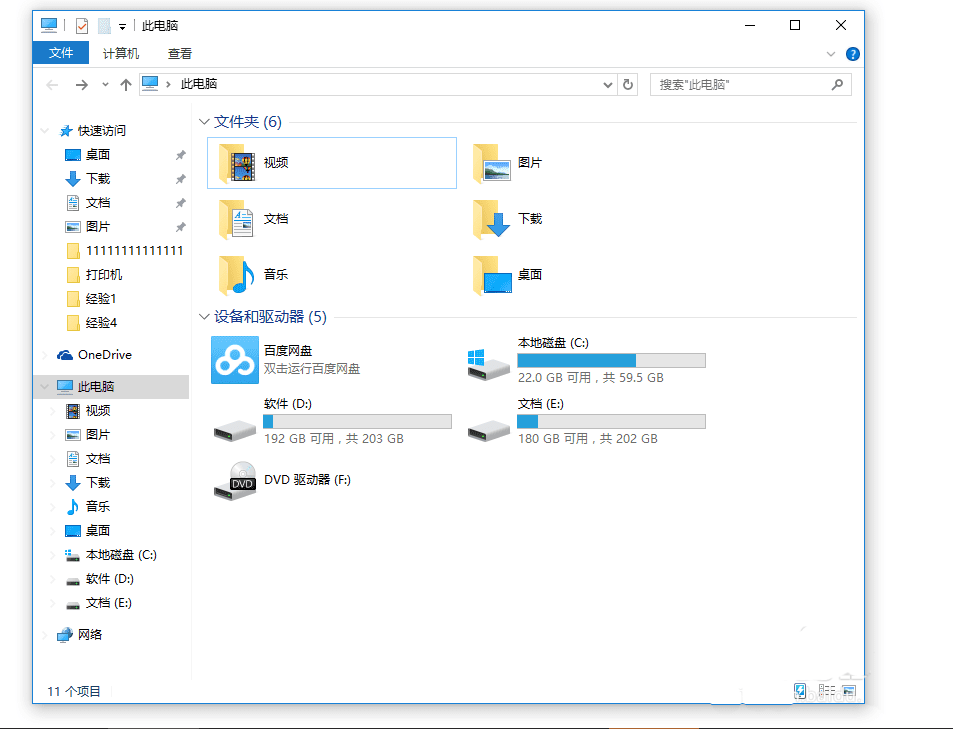Click the computer icon in title bar
Screen dimensions: 953x729
pyautogui.click(x=49, y=26)
